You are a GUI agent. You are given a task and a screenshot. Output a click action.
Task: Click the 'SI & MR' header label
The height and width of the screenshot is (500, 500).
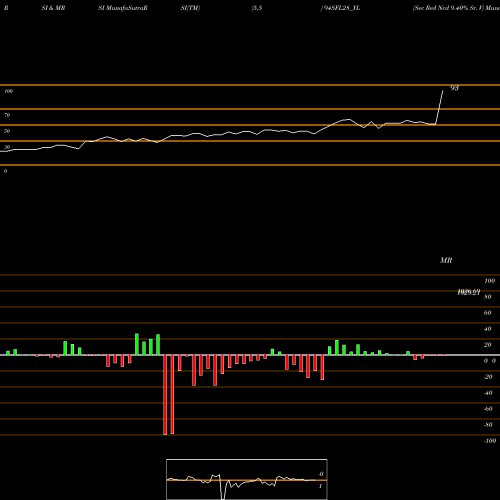(x=53, y=8)
